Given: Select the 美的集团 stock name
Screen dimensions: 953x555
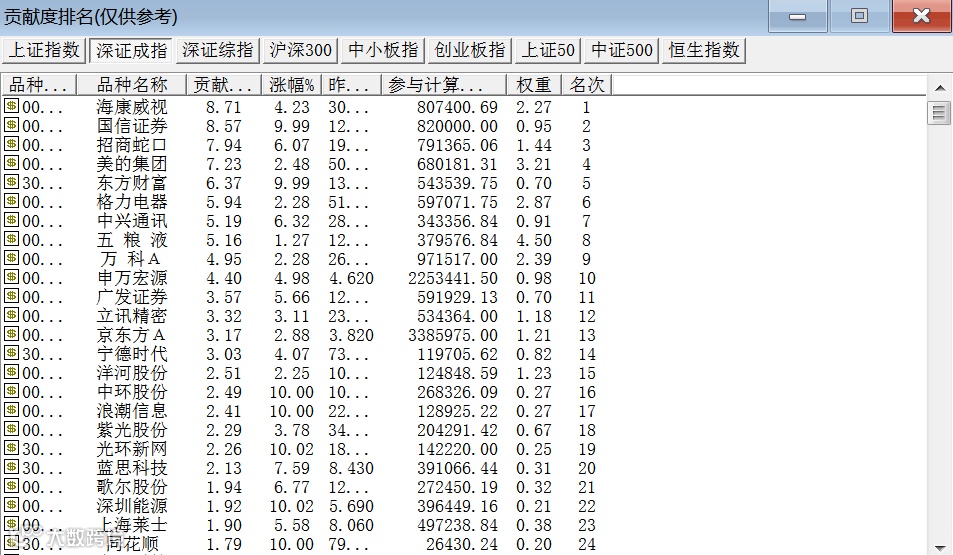Looking at the screenshot, I should pyautogui.click(x=132, y=164).
